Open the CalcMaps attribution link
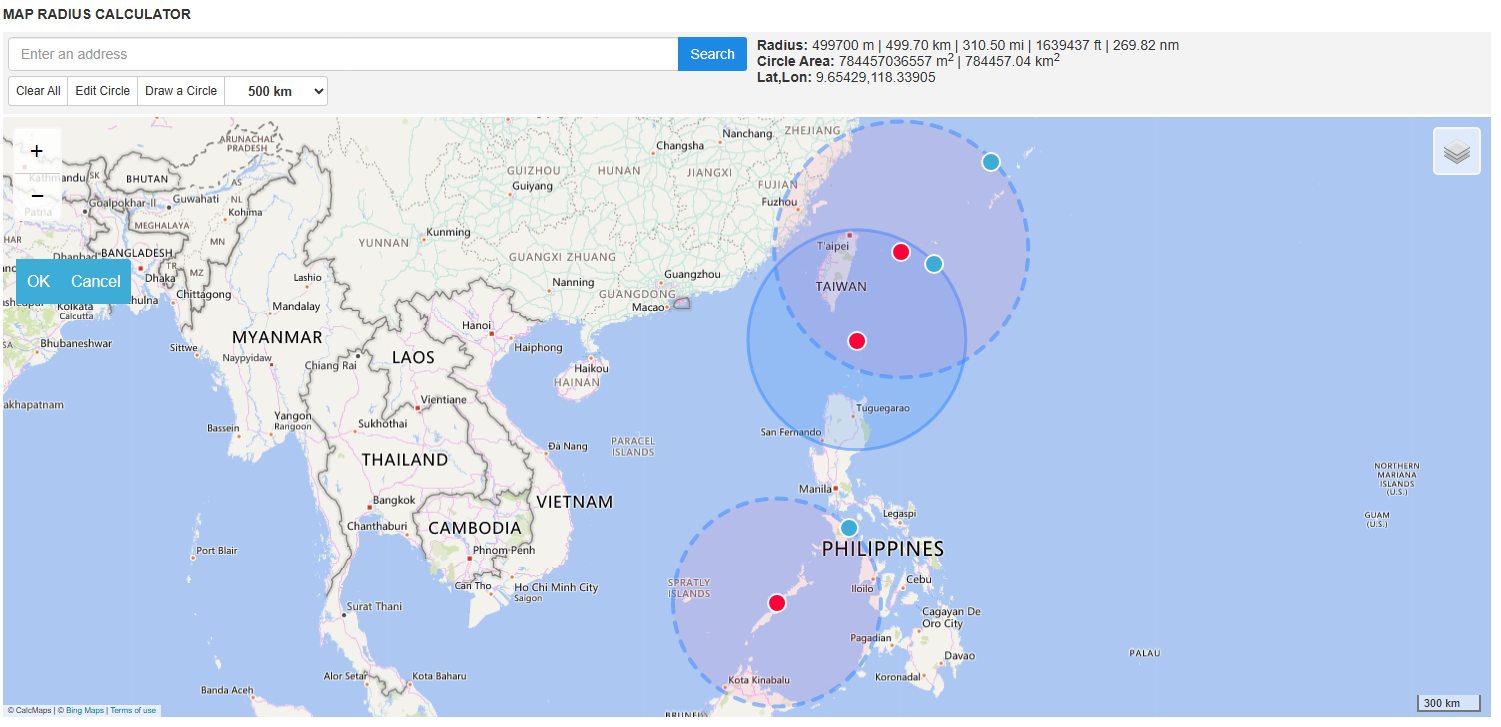The width and height of the screenshot is (1501, 727). tap(30, 711)
